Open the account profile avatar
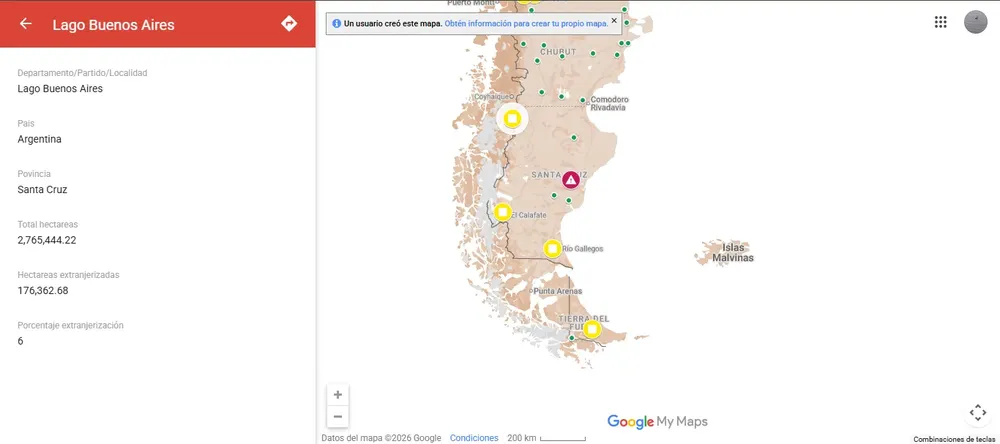The height and width of the screenshot is (444, 1000). (975, 22)
